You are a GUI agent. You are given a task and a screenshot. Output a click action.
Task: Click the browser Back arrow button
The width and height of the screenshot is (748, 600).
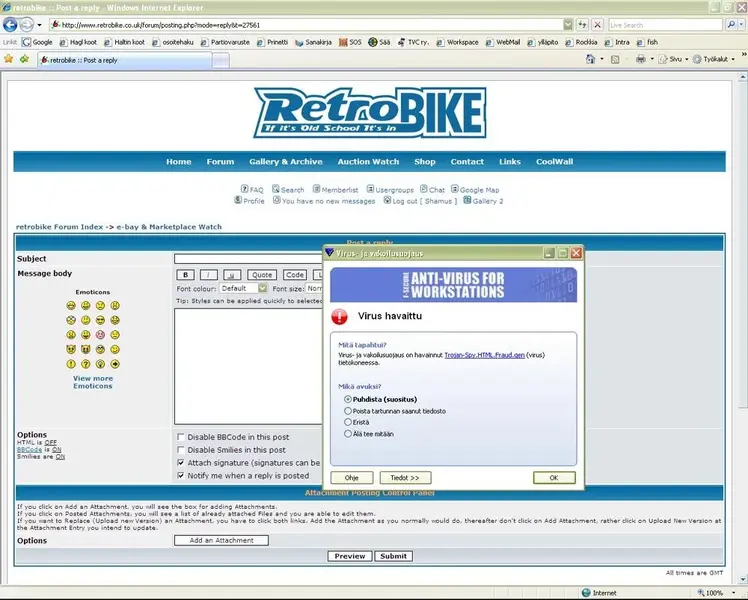pyautogui.click(x=10, y=24)
